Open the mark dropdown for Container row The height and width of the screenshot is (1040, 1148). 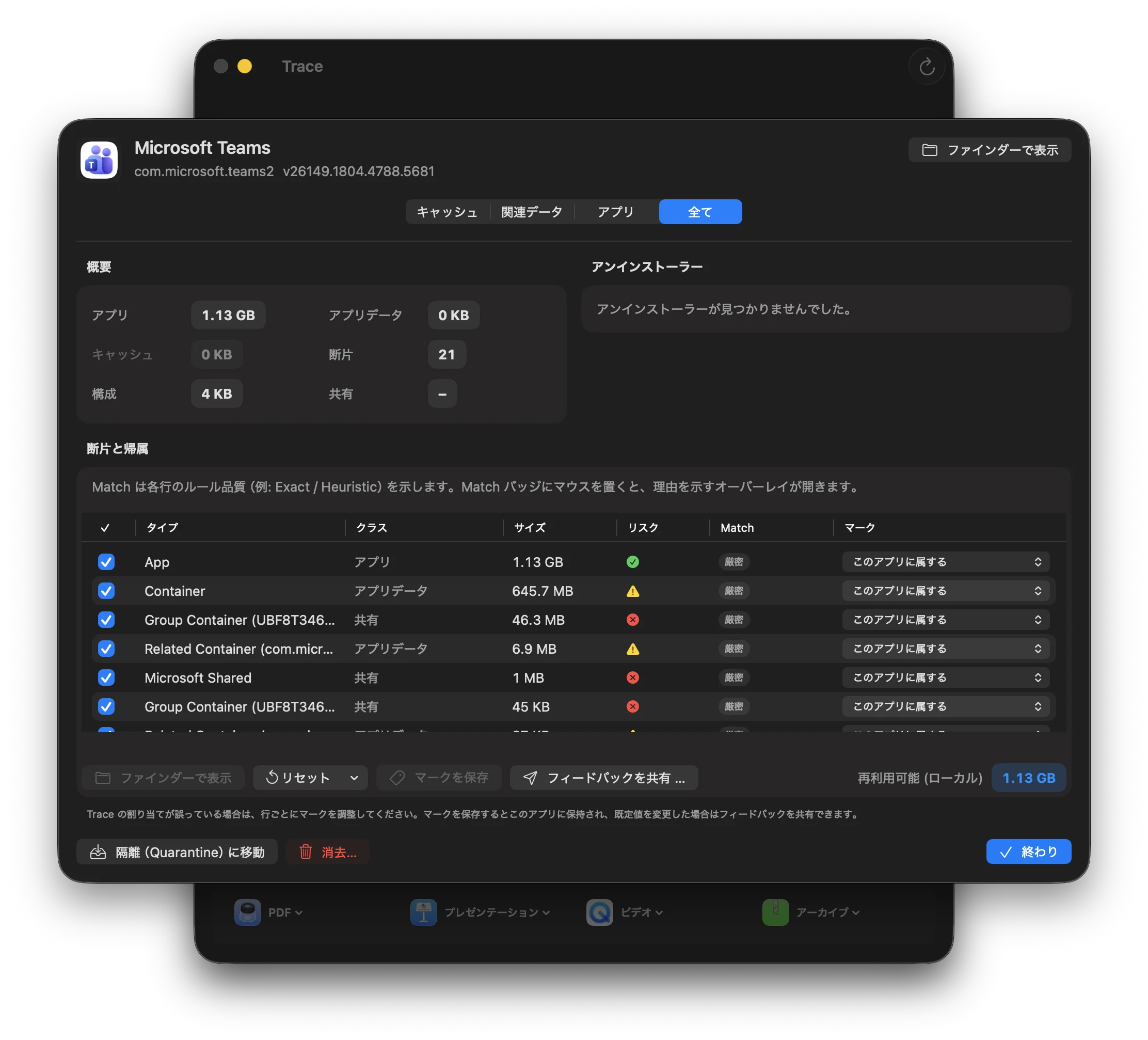[946, 591]
